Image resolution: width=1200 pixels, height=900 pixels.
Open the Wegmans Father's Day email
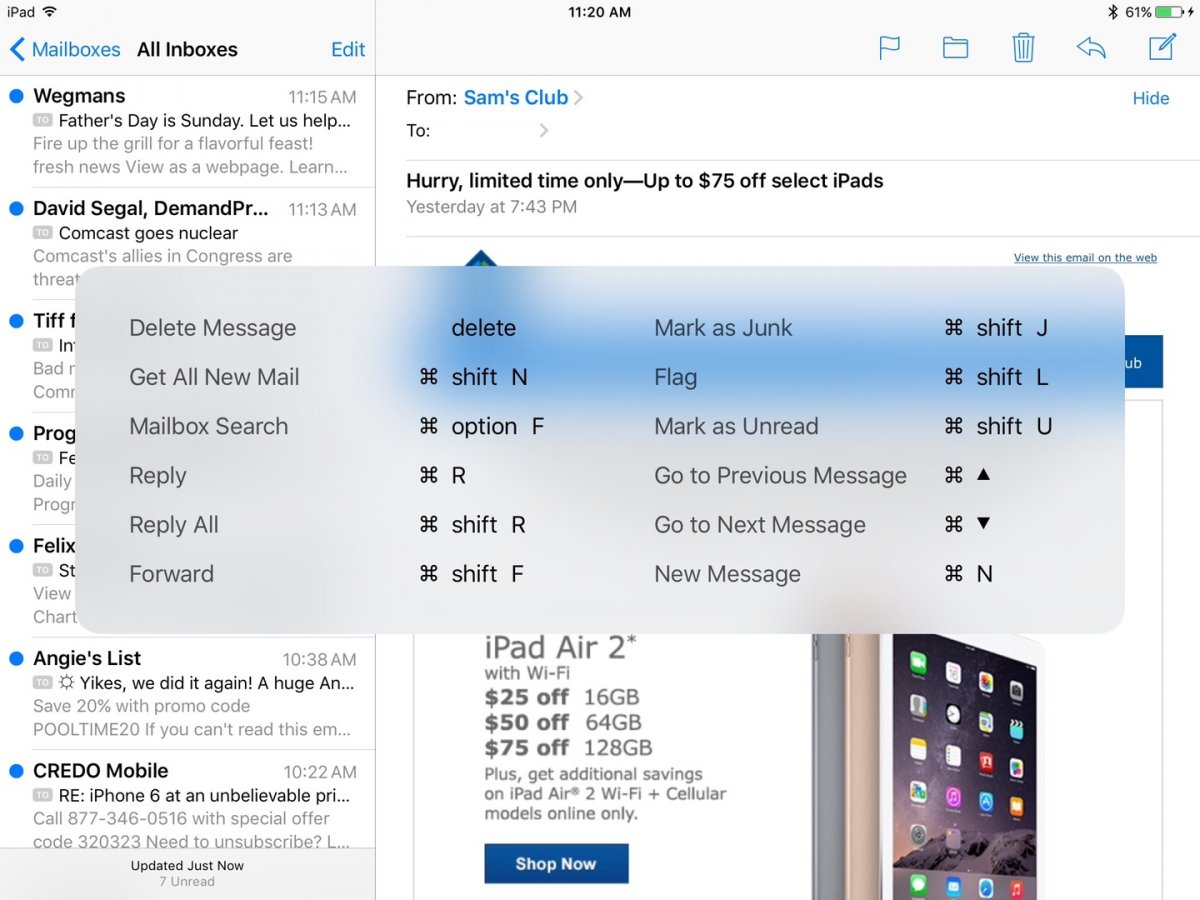pyautogui.click(x=190, y=131)
